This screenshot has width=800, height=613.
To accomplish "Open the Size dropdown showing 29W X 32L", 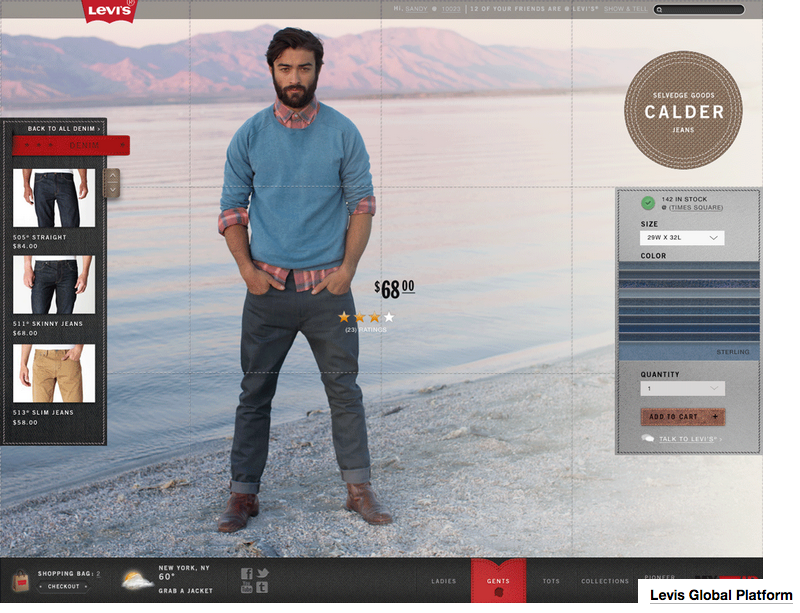I will [682, 238].
